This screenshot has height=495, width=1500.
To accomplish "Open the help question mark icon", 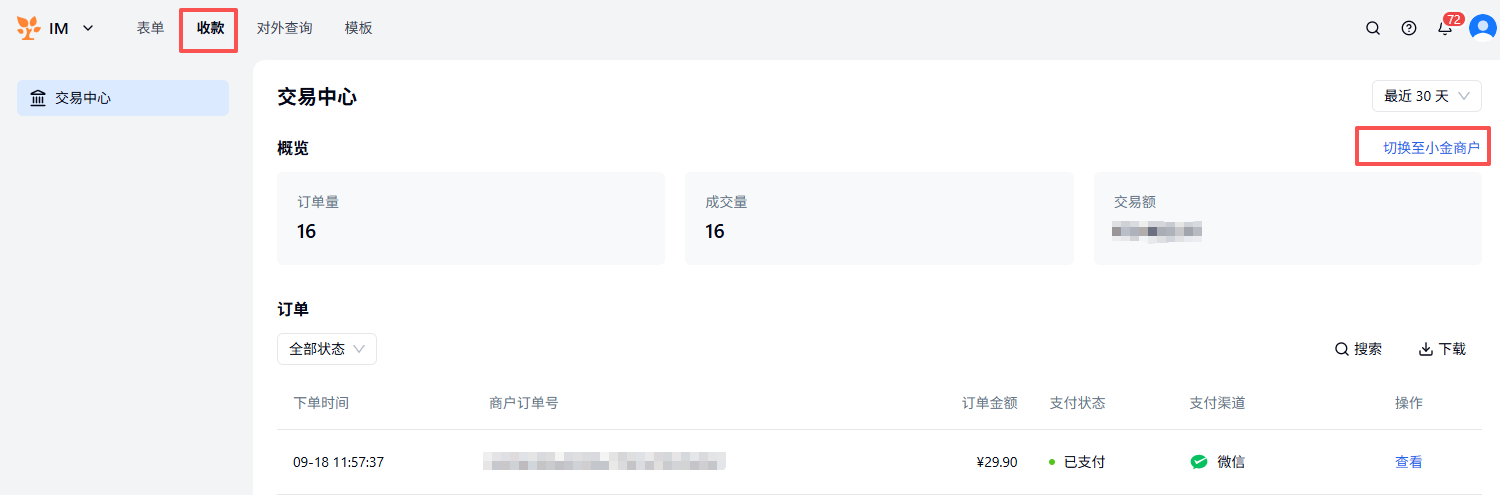I will 1409,28.
